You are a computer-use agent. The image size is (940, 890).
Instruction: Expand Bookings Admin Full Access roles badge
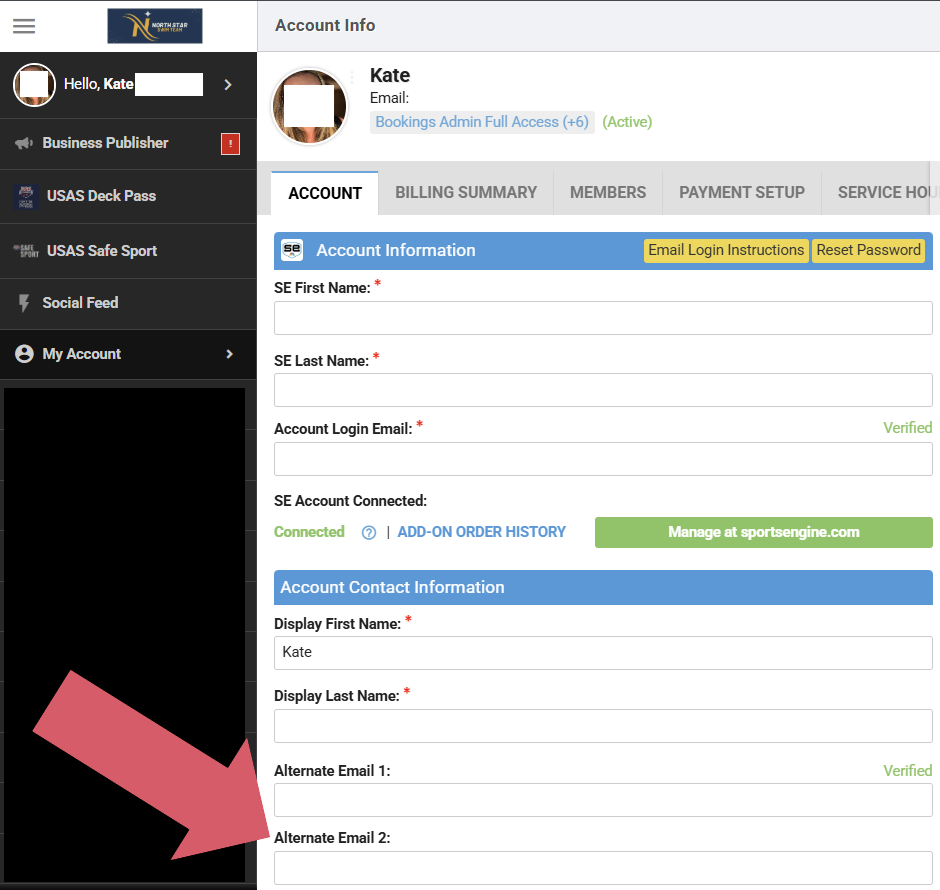click(482, 122)
